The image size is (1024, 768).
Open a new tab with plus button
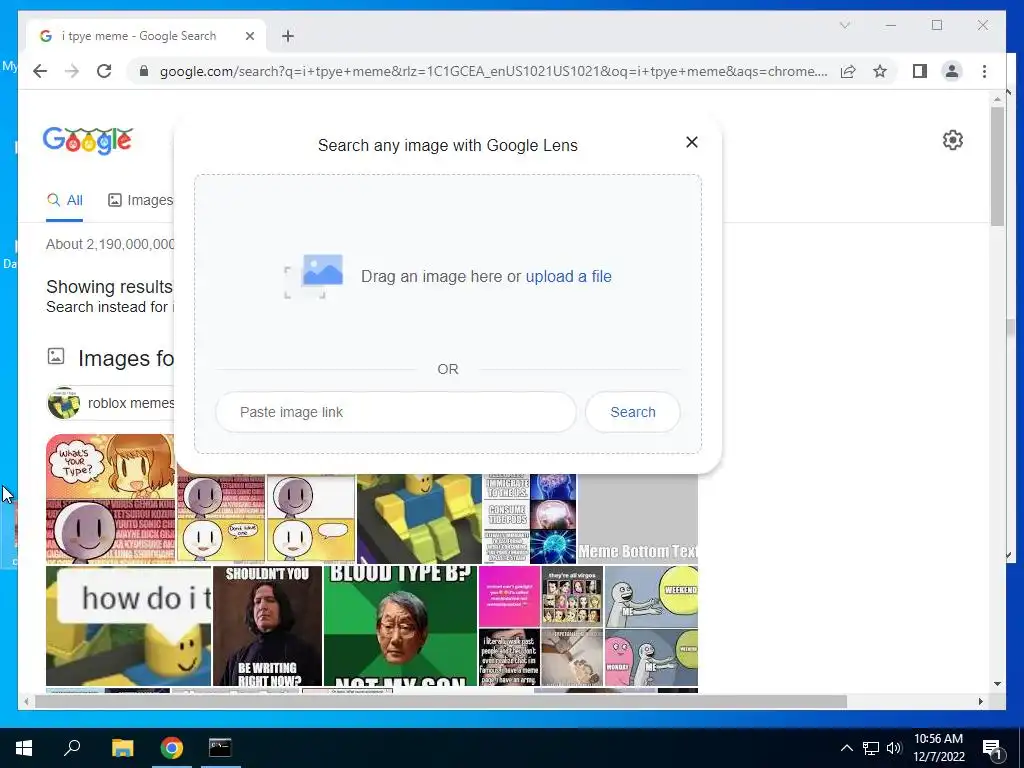click(x=288, y=36)
